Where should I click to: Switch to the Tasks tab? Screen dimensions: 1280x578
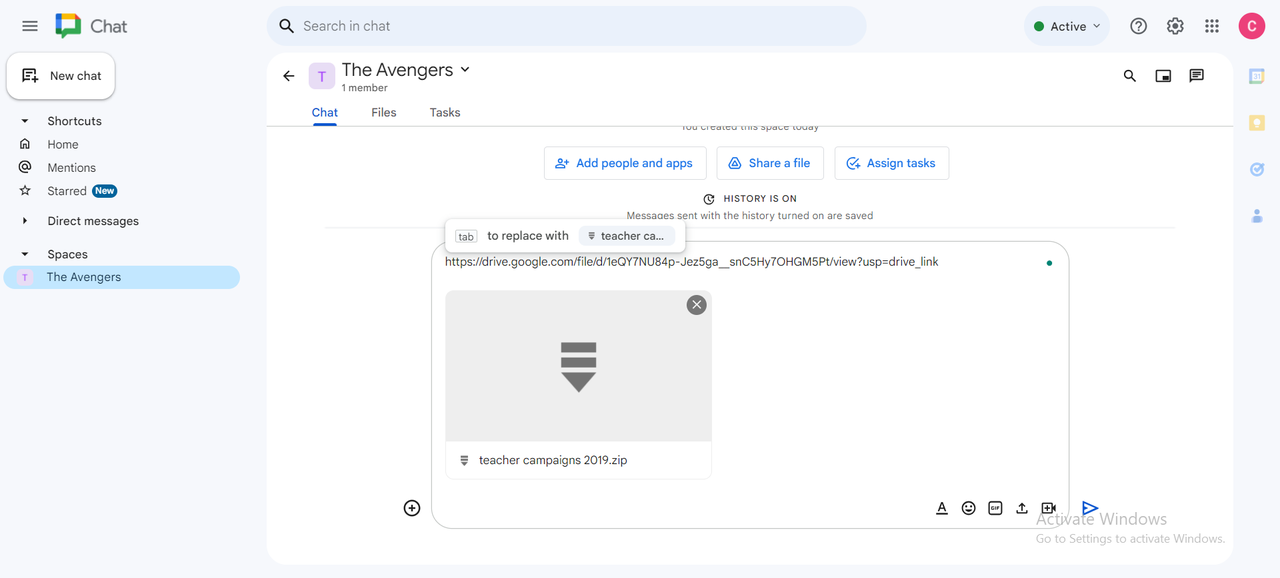[x=445, y=113]
